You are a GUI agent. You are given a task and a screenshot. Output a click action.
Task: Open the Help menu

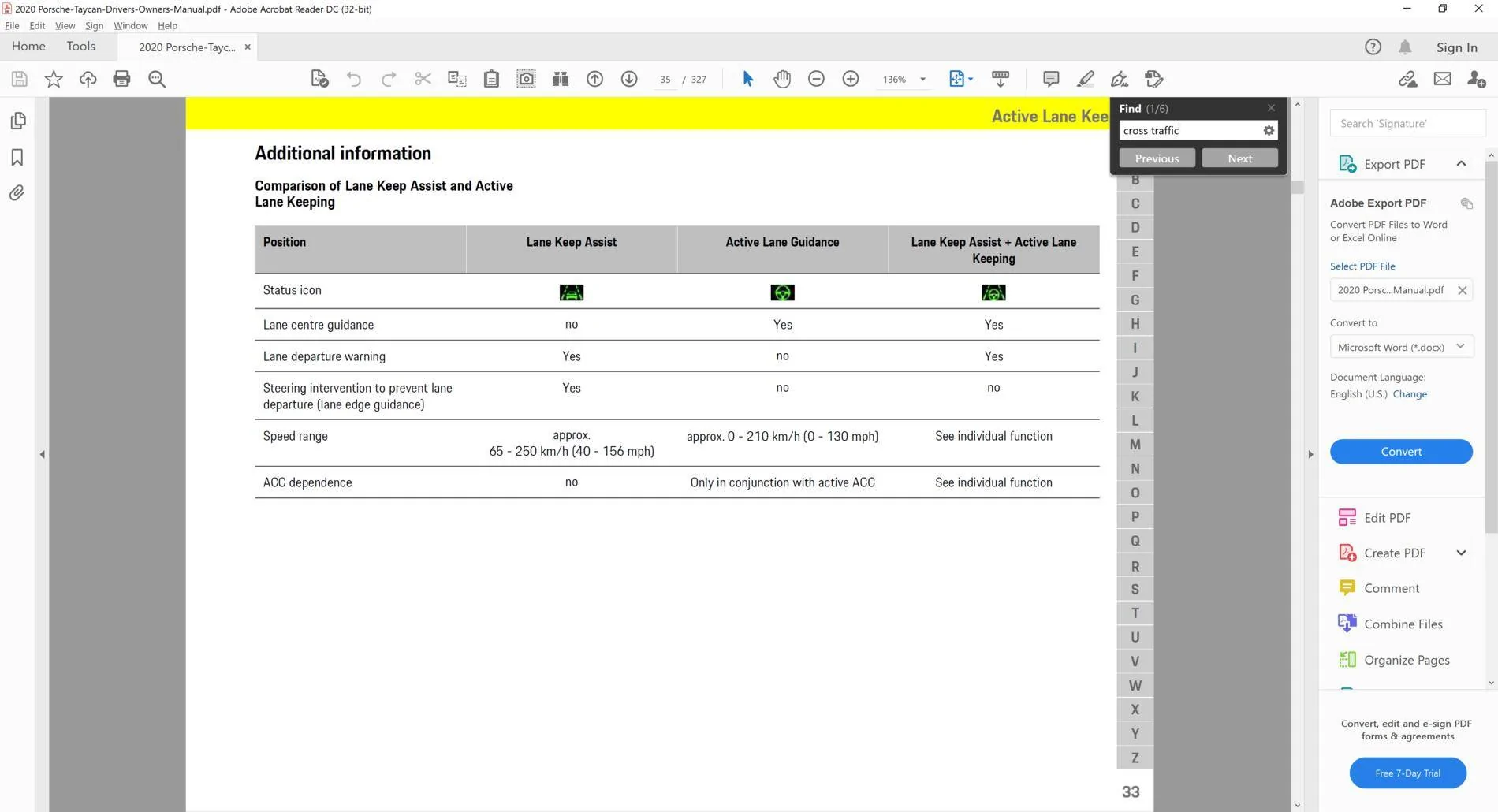(x=167, y=26)
